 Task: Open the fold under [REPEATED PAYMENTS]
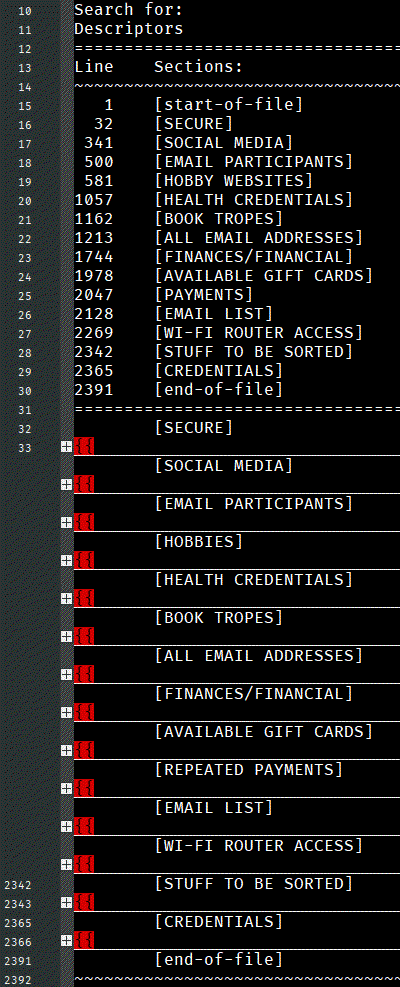tap(66, 788)
